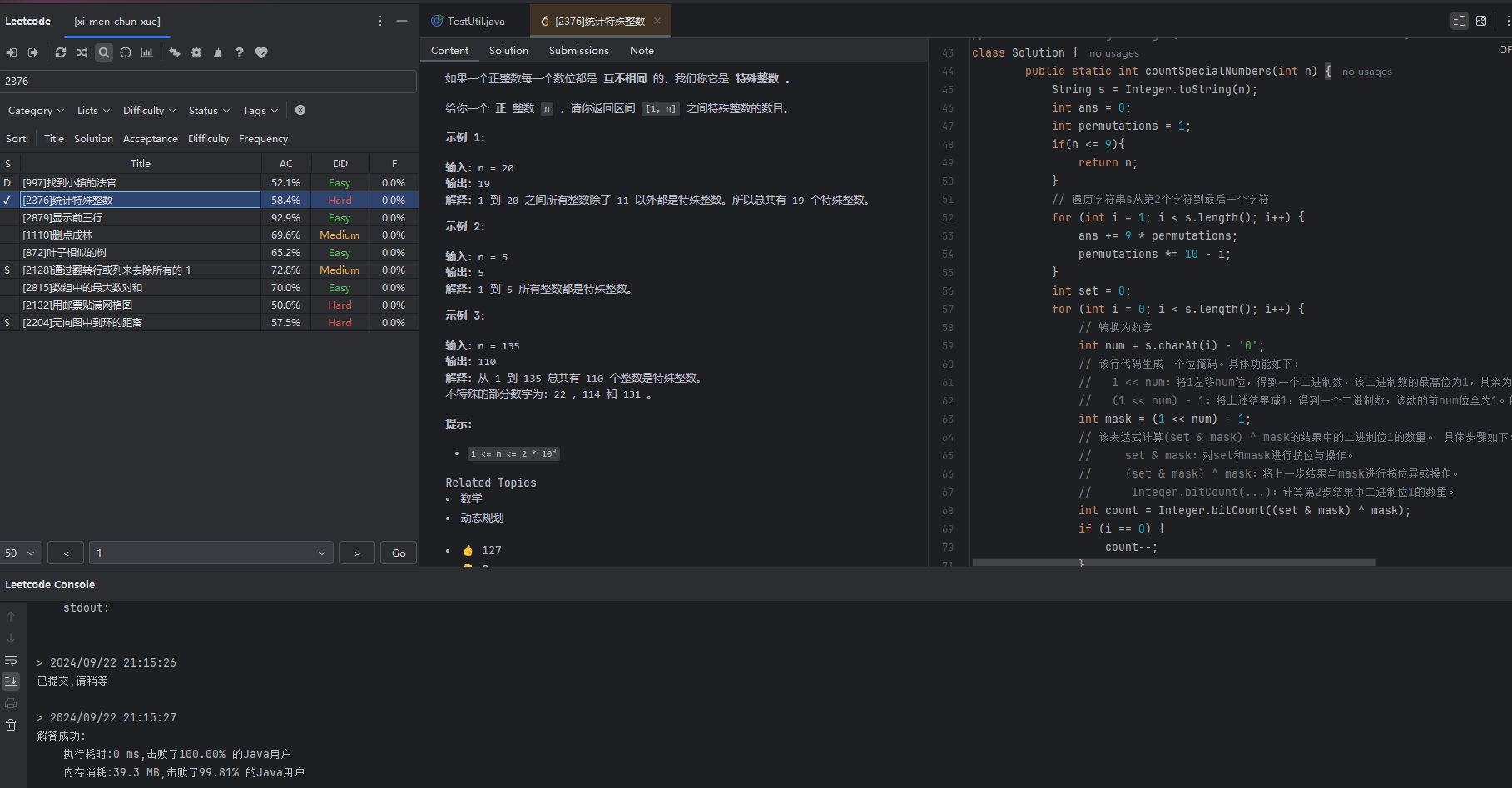The image size is (1512, 788).
Task: Click the AC column header
Action: click(286, 163)
